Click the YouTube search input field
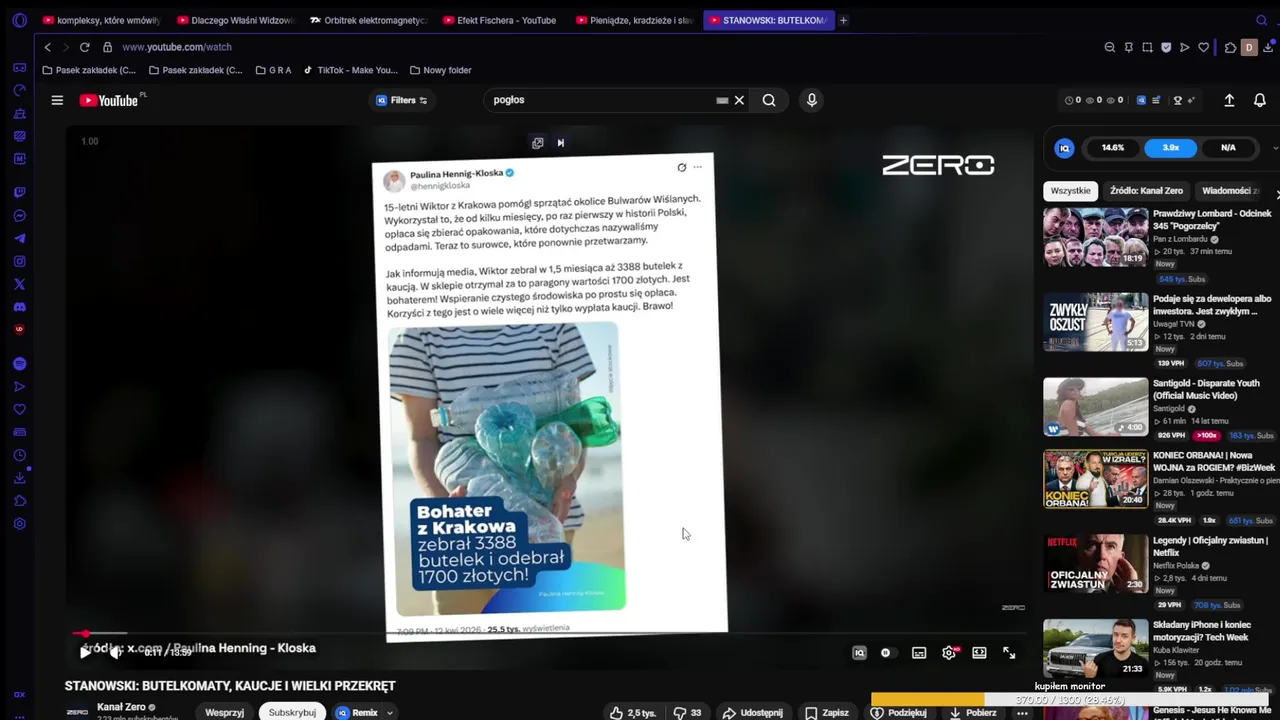1280x720 pixels. pos(600,100)
